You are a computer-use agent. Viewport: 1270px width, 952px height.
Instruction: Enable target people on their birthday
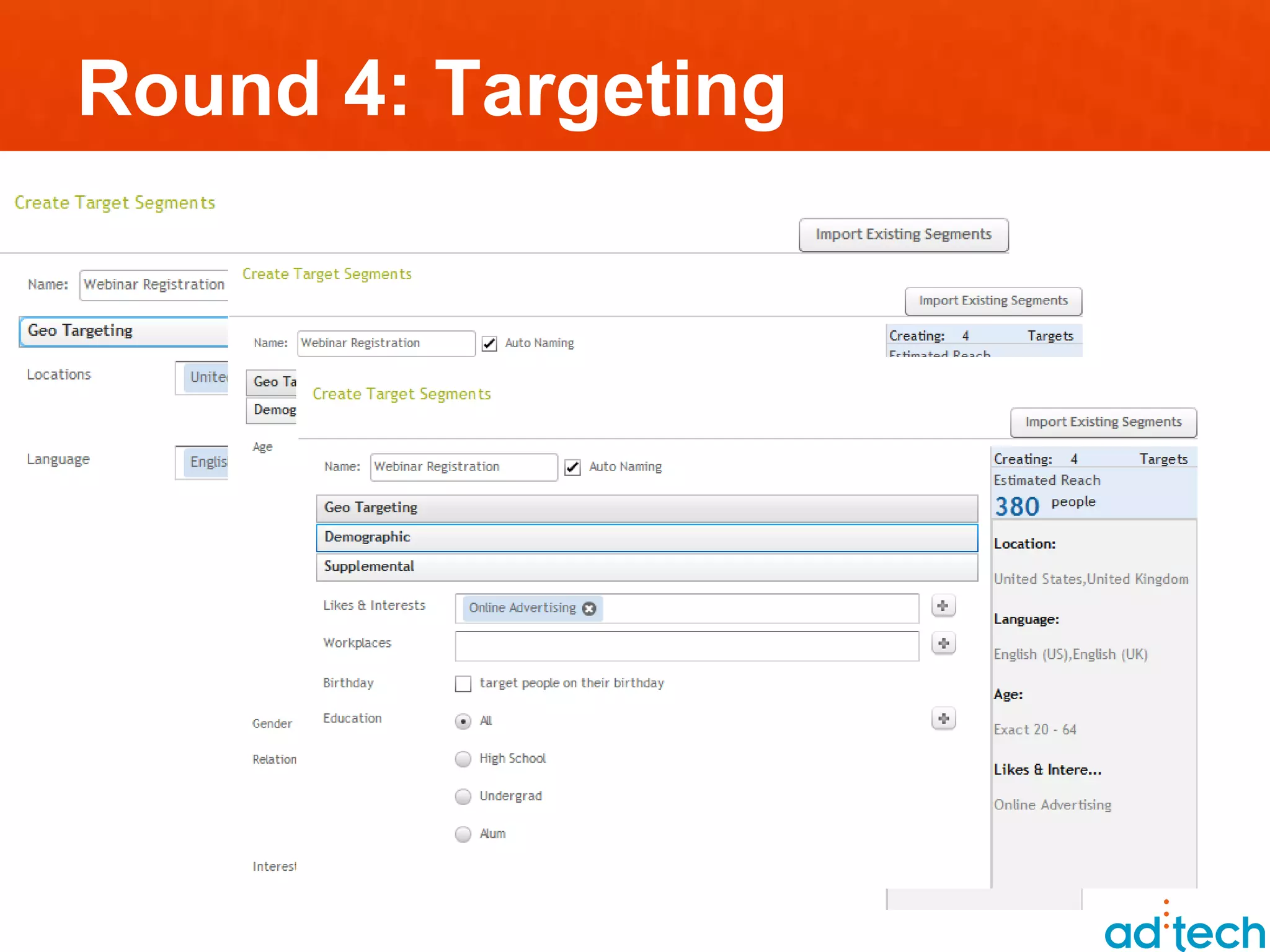463,684
